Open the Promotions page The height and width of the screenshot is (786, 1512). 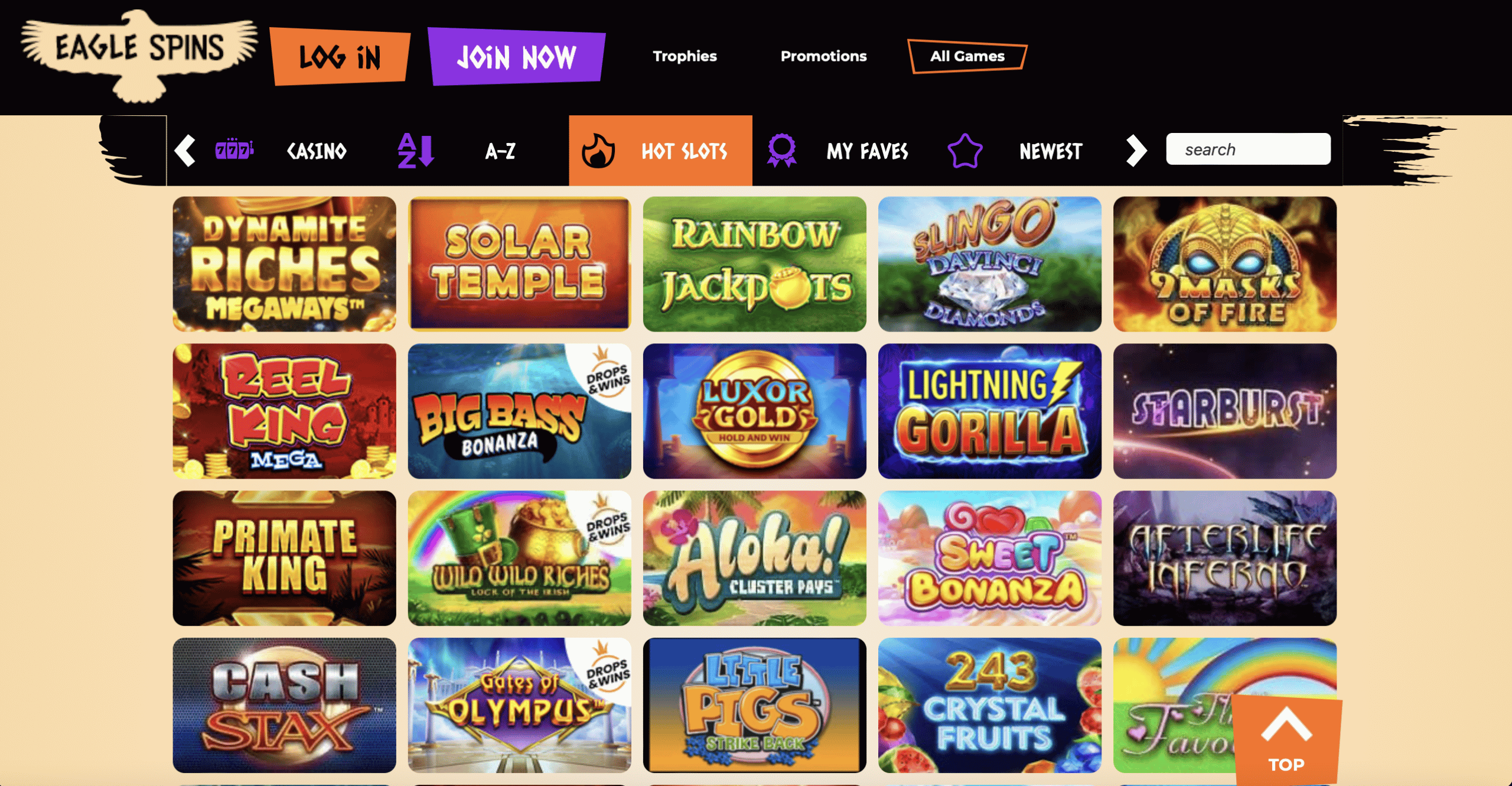824,56
